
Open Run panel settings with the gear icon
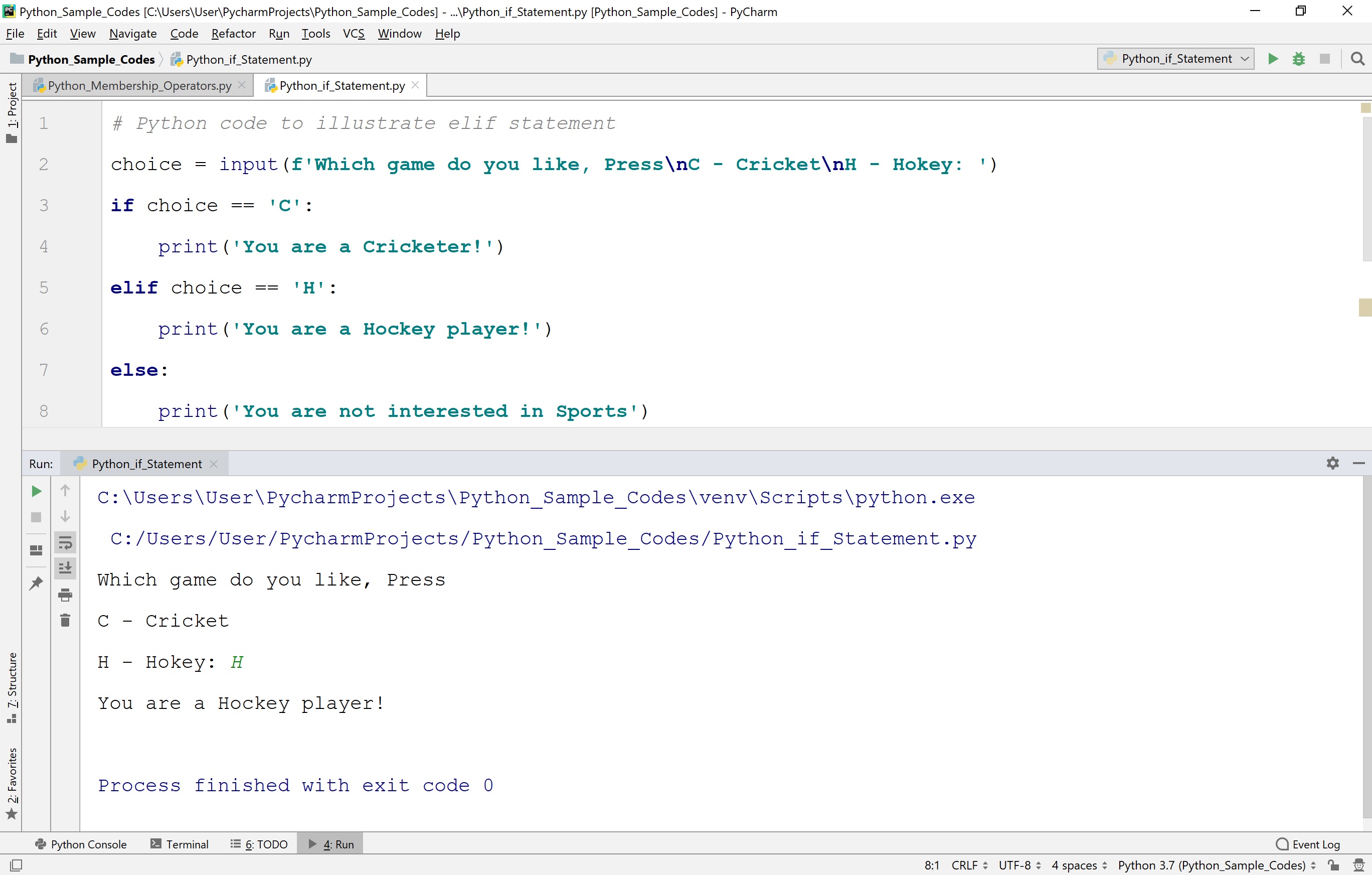(x=1333, y=464)
